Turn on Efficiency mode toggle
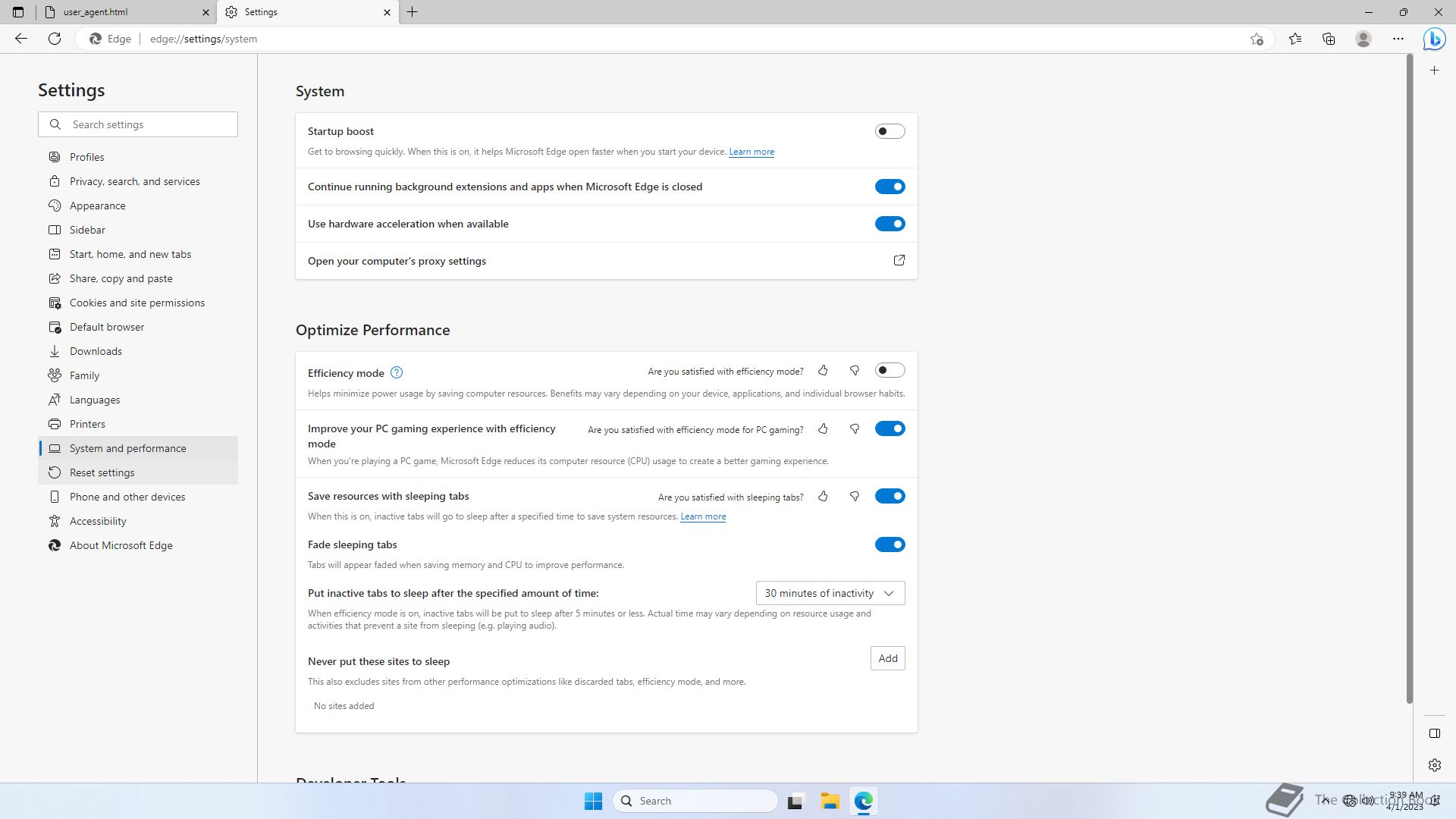 pyautogui.click(x=890, y=370)
